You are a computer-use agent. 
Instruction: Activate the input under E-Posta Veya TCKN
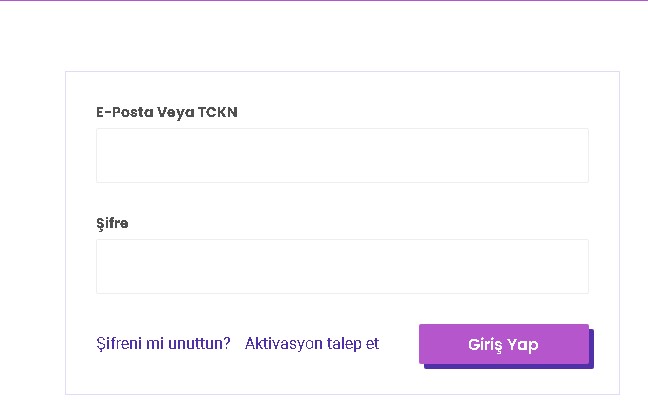[x=342, y=155]
